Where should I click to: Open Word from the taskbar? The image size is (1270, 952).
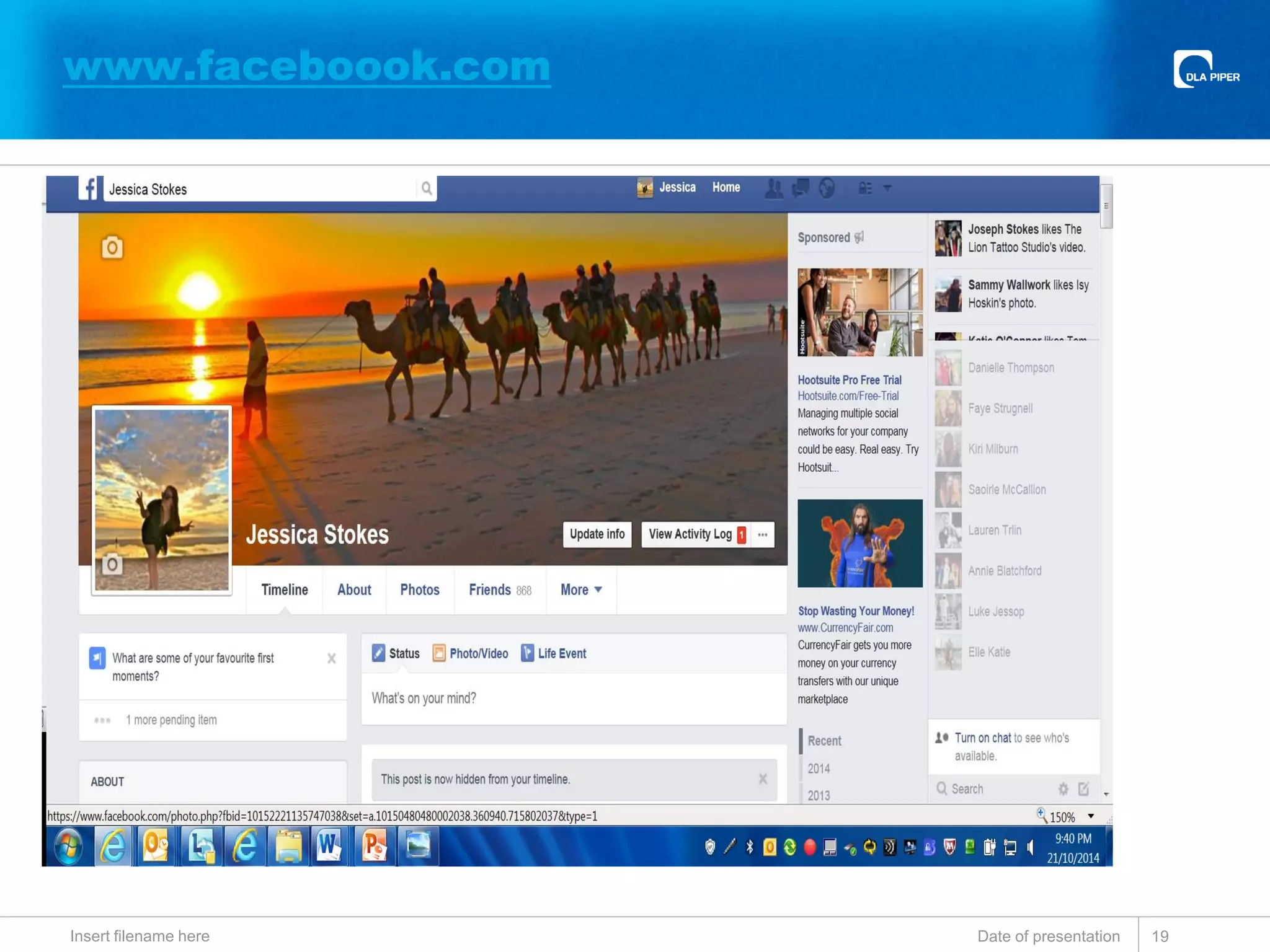pyautogui.click(x=329, y=846)
